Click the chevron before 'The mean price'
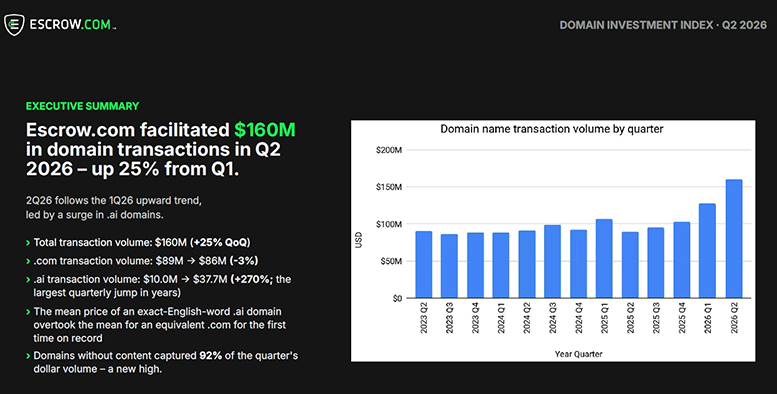 pyautogui.click(x=28, y=312)
